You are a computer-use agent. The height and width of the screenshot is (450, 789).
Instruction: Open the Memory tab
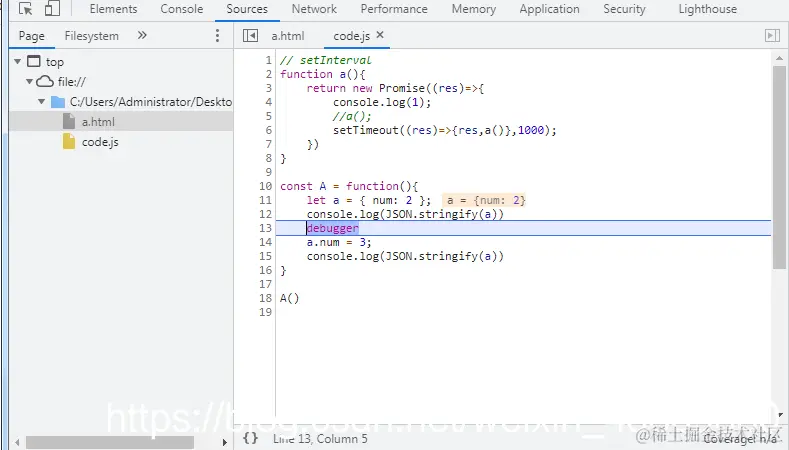coord(474,9)
